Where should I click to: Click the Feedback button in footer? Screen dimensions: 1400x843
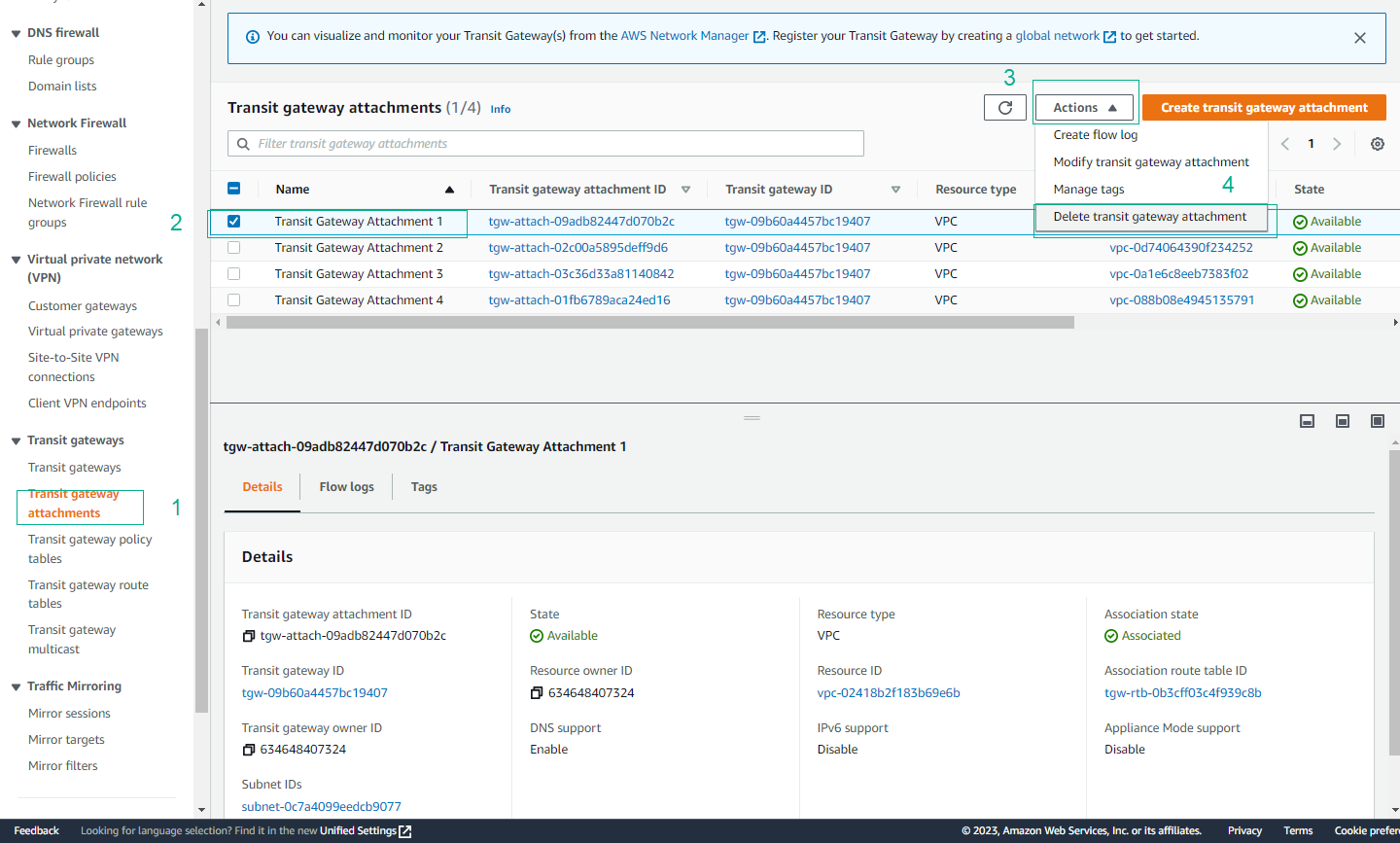point(36,831)
